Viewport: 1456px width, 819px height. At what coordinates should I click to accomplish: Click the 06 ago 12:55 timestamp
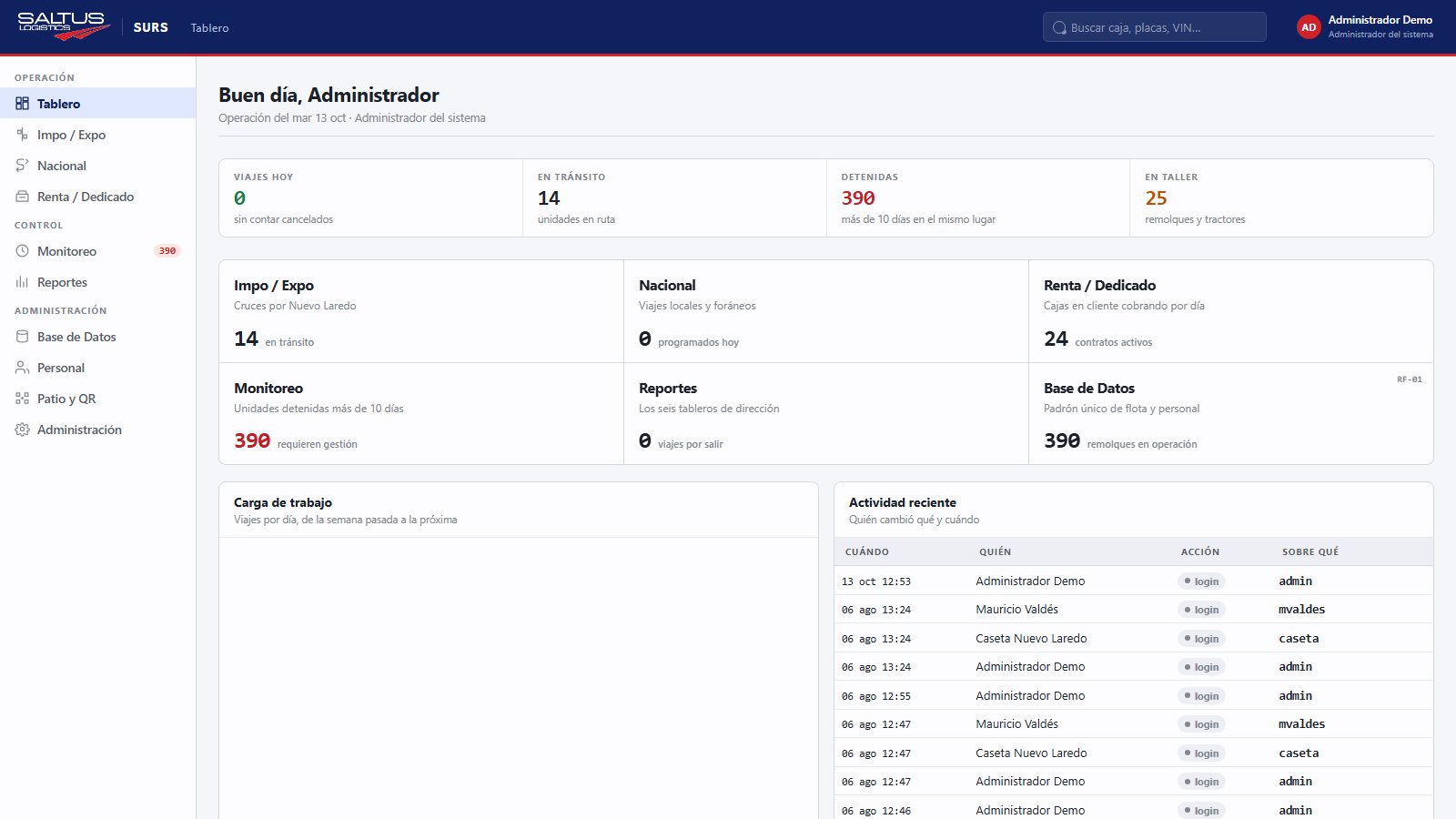tap(875, 696)
